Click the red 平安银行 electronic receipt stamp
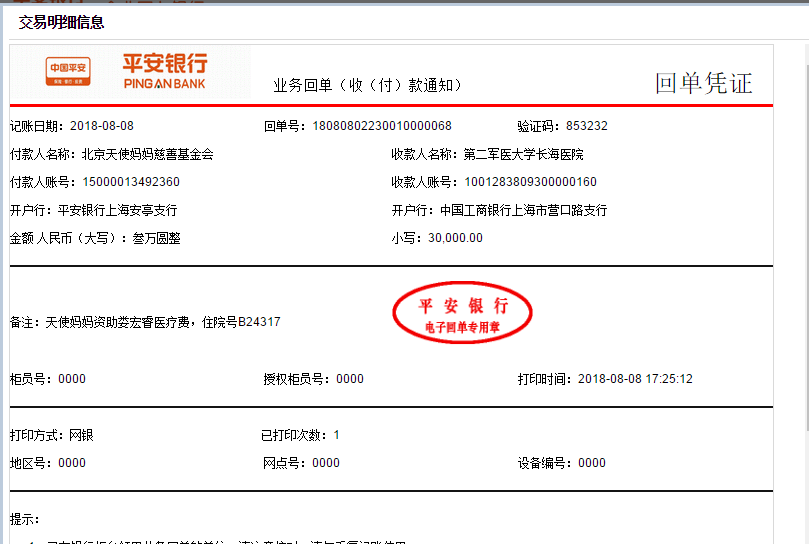The width and height of the screenshot is (809, 544). pos(462,313)
